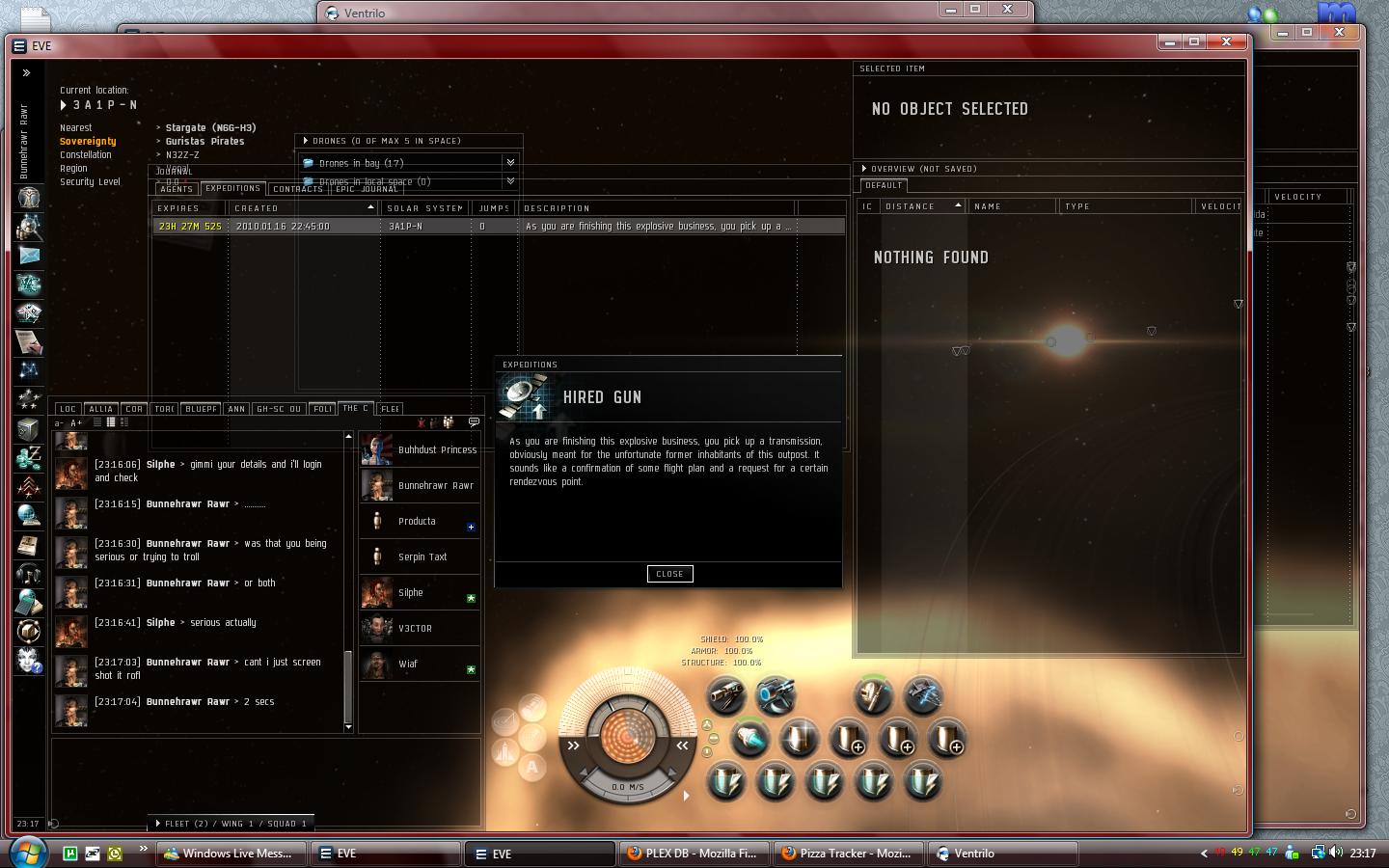Image resolution: width=1389 pixels, height=868 pixels.
Task: Switch to the Epic Journal tab
Action: pyautogui.click(x=366, y=189)
